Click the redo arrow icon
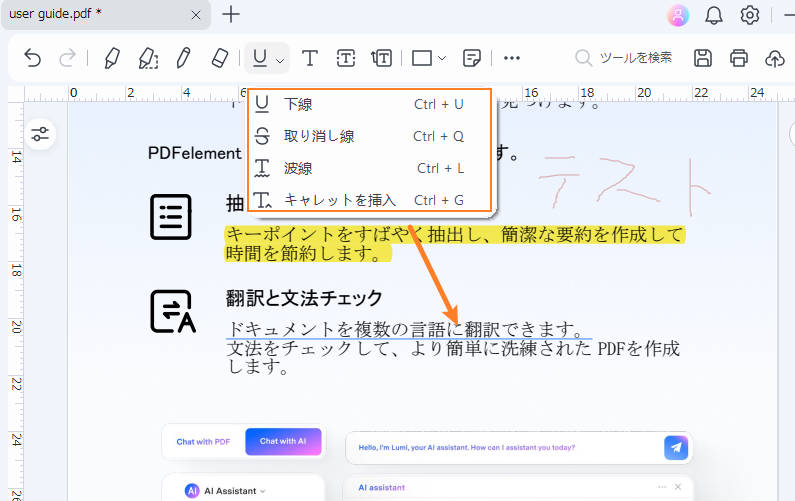 (67, 58)
